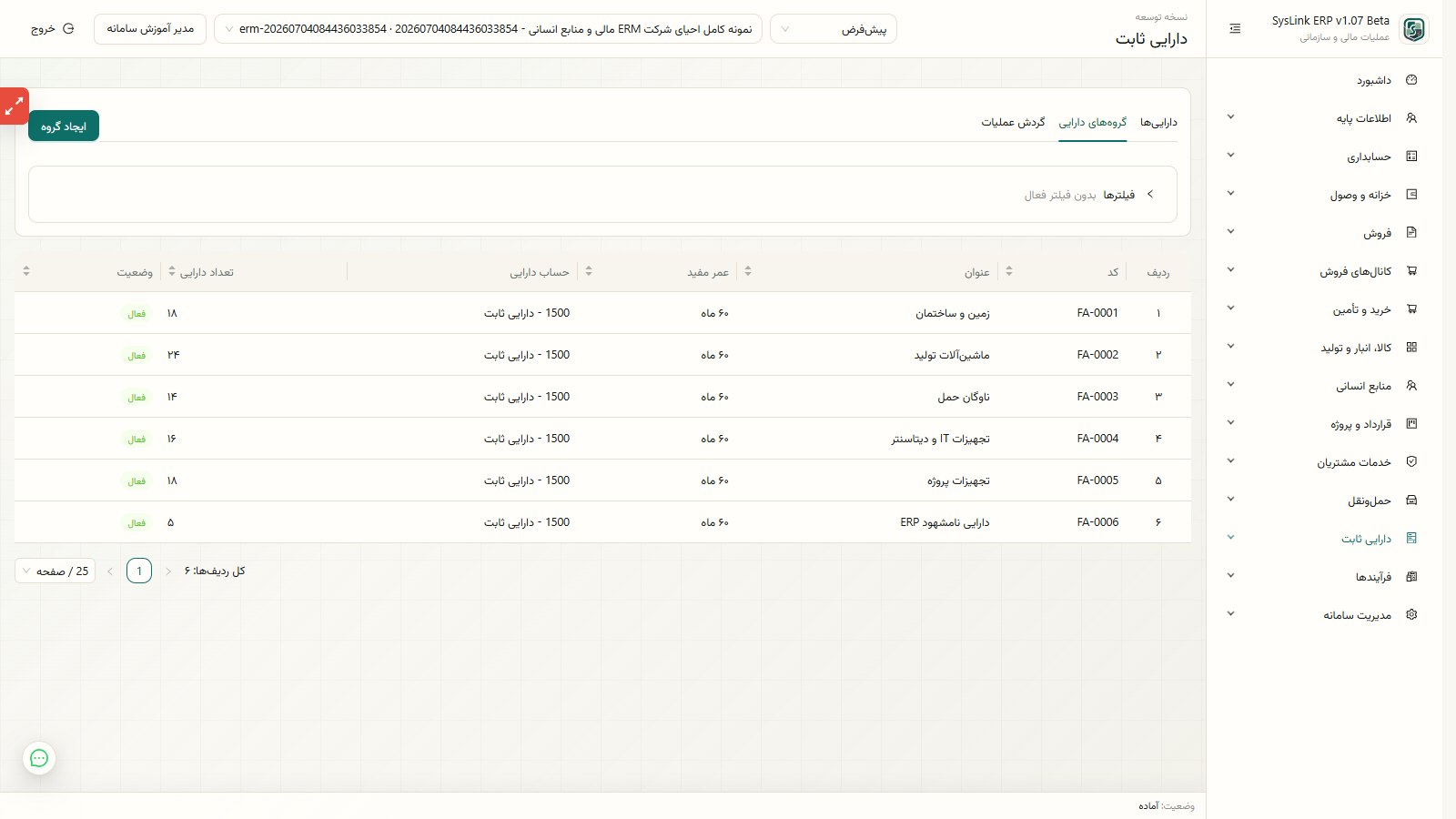1456x819 pixels.
Task: Expand the منابع انسانی chevron
Action: coord(1230,385)
